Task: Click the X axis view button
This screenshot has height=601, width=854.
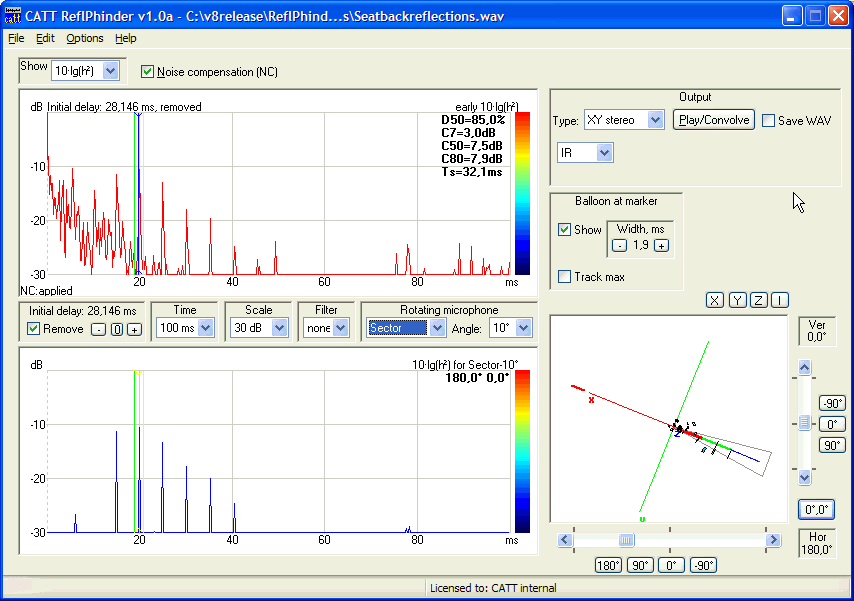Action: (x=715, y=300)
